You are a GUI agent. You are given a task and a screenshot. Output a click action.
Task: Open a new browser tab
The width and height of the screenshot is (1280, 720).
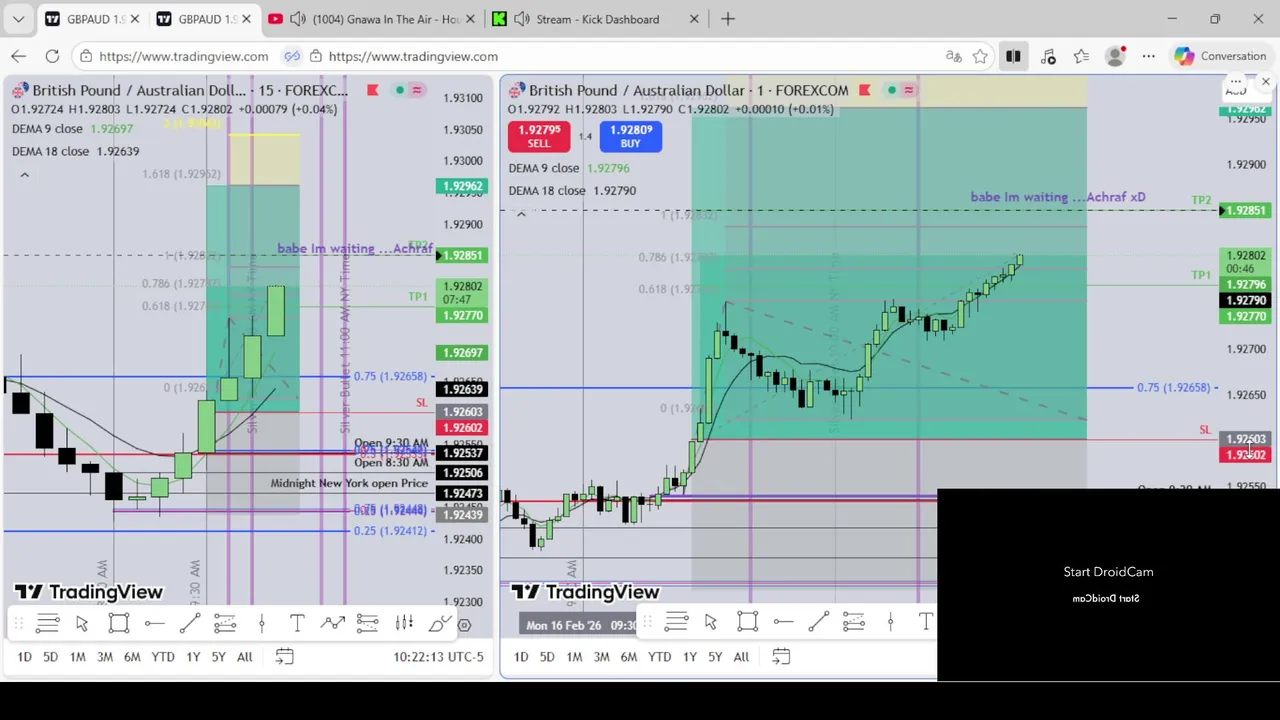728,19
